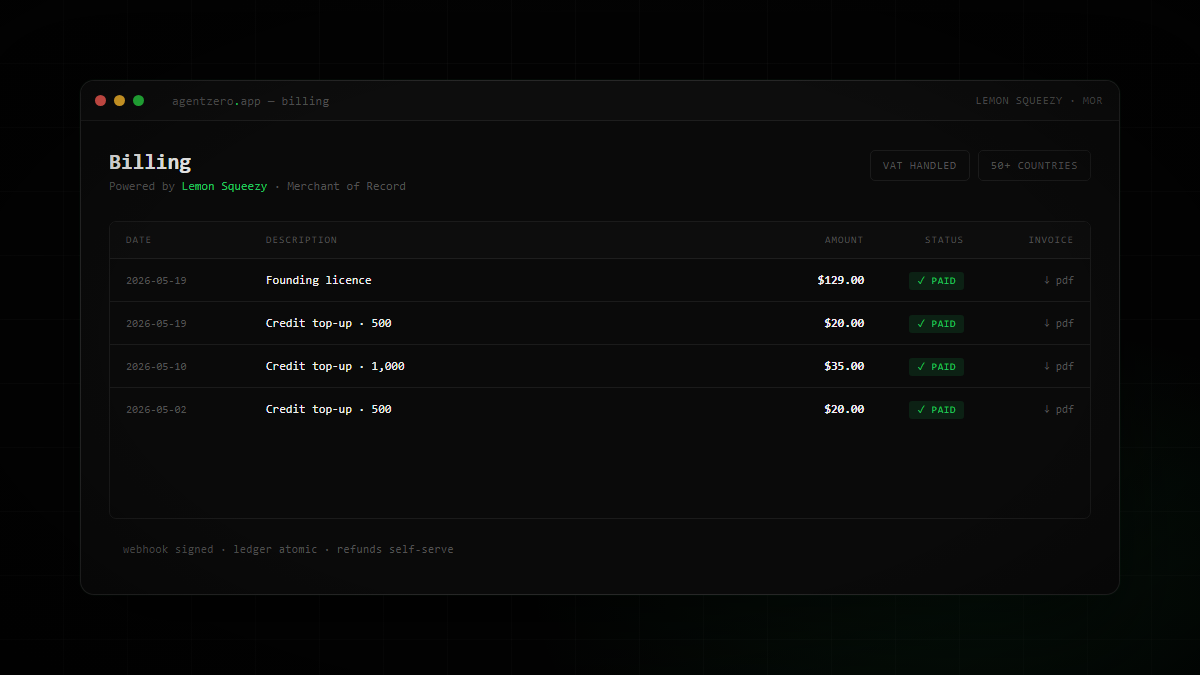
Task: Download the Founding licence invoice pdf
Action: (x=1058, y=280)
